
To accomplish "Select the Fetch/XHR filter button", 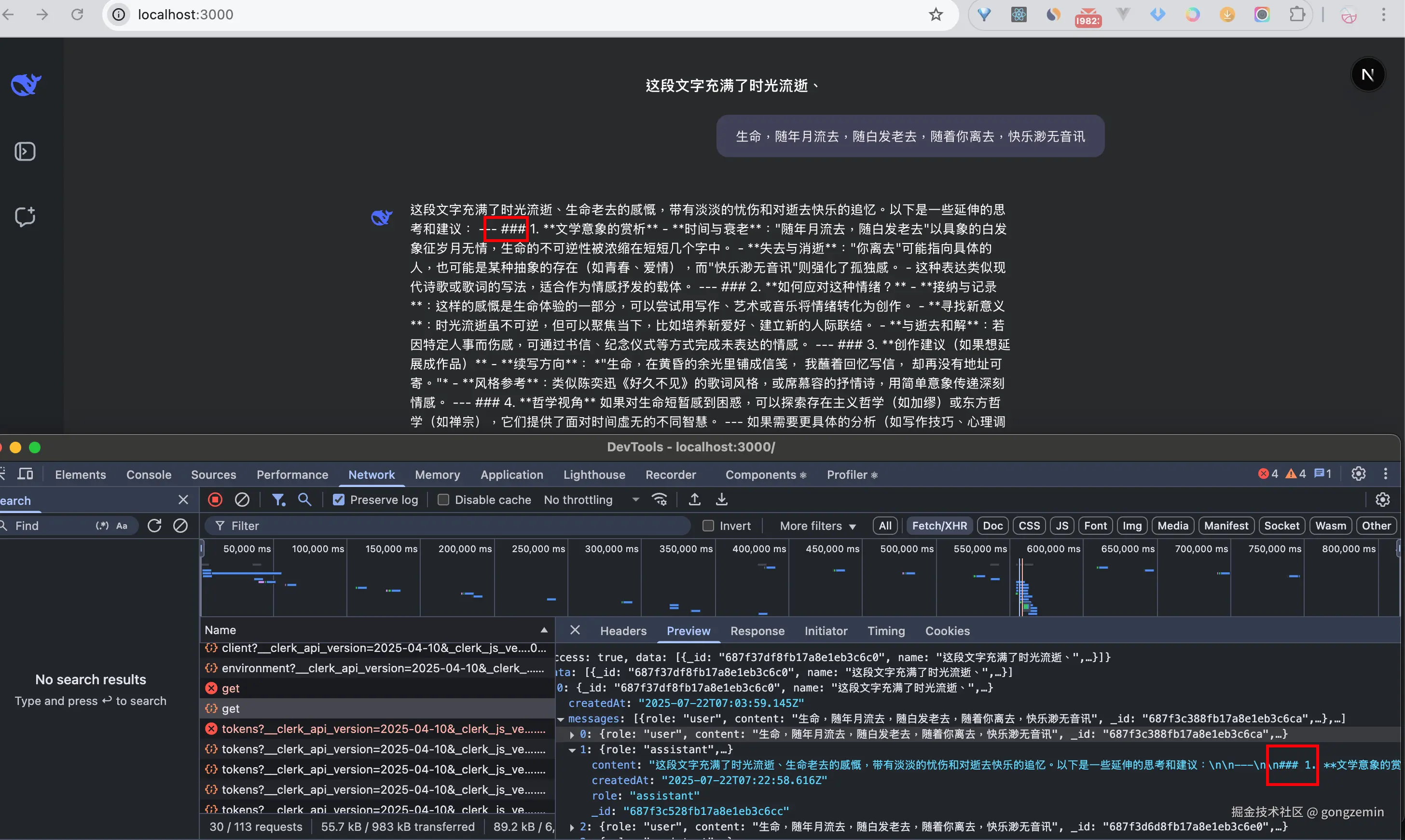I will pyautogui.click(x=939, y=526).
